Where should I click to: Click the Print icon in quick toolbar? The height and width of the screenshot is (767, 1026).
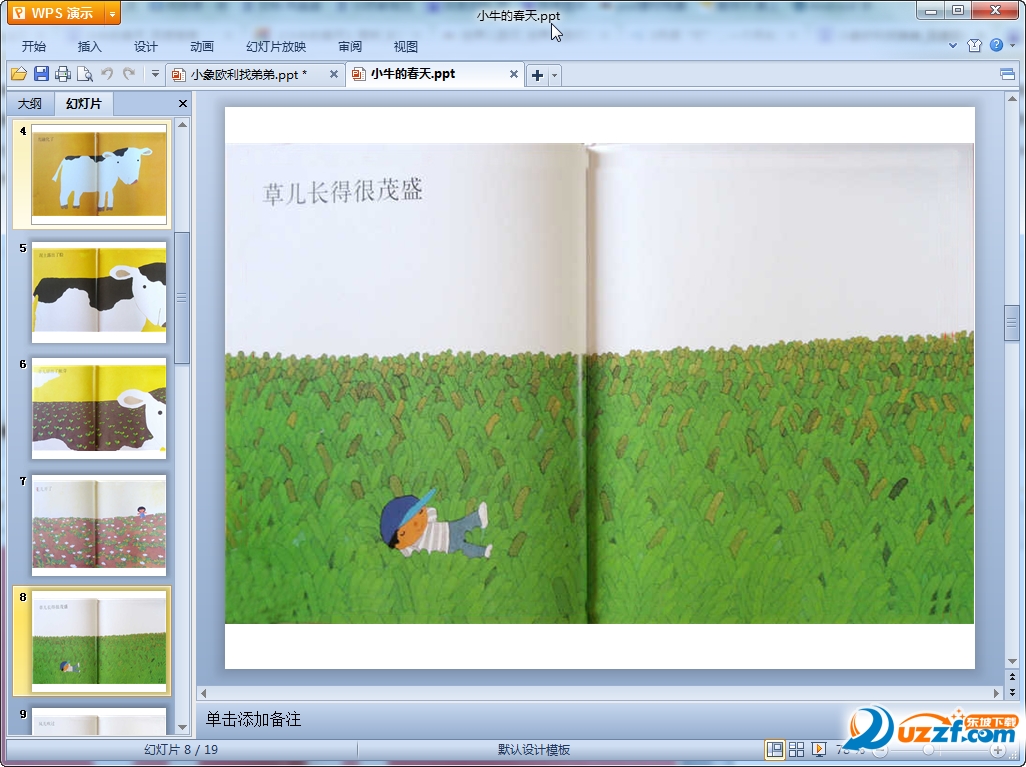point(63,74)
